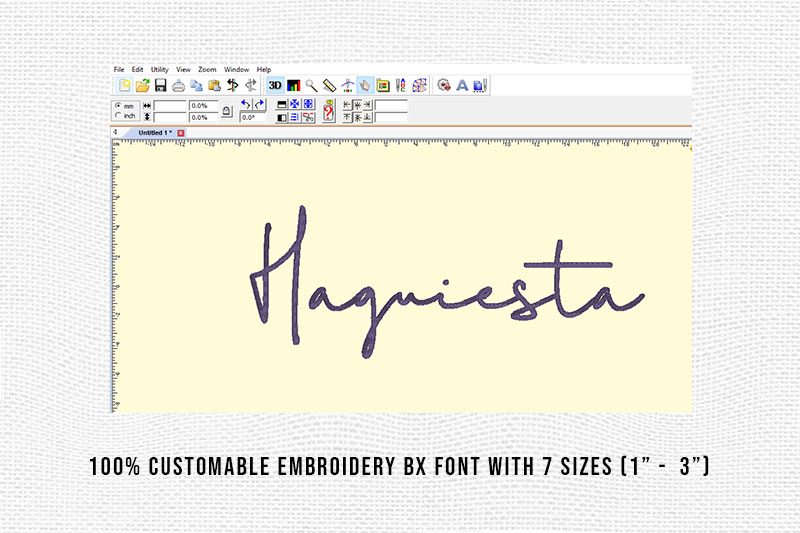Screen dimensions: 800x533
Task: Click the rotate right arrow button
Action: (x=260, y=105)
